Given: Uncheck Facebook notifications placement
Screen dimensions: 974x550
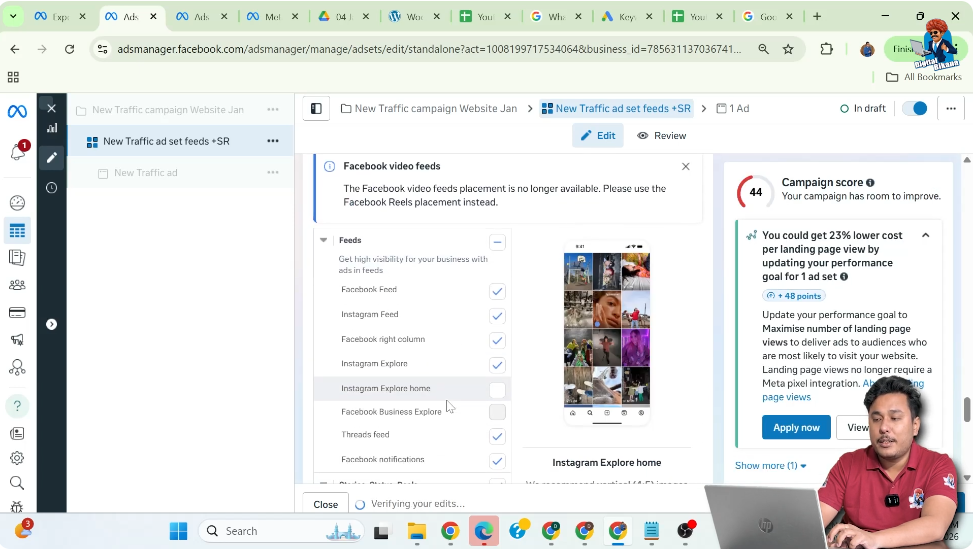Looking at the screenshot, I should 497,461.
